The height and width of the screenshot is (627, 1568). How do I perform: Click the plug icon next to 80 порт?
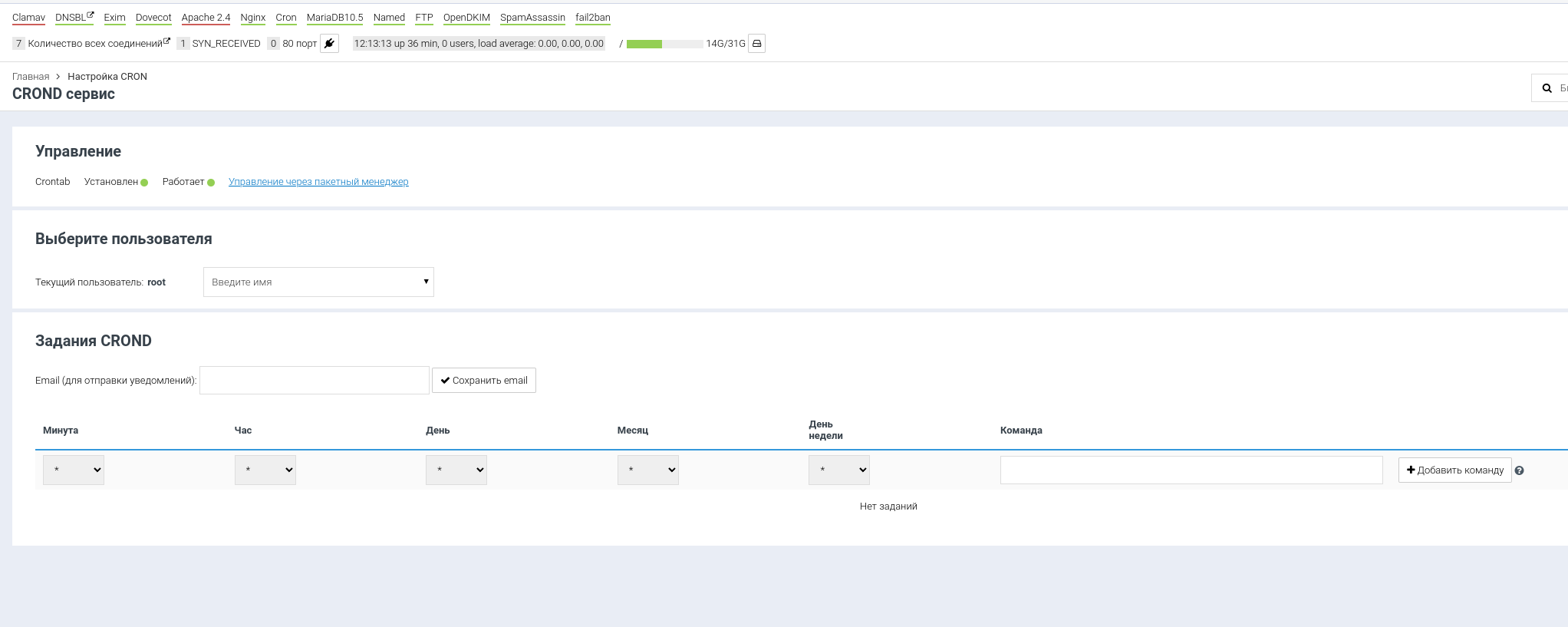click(329, 44)
